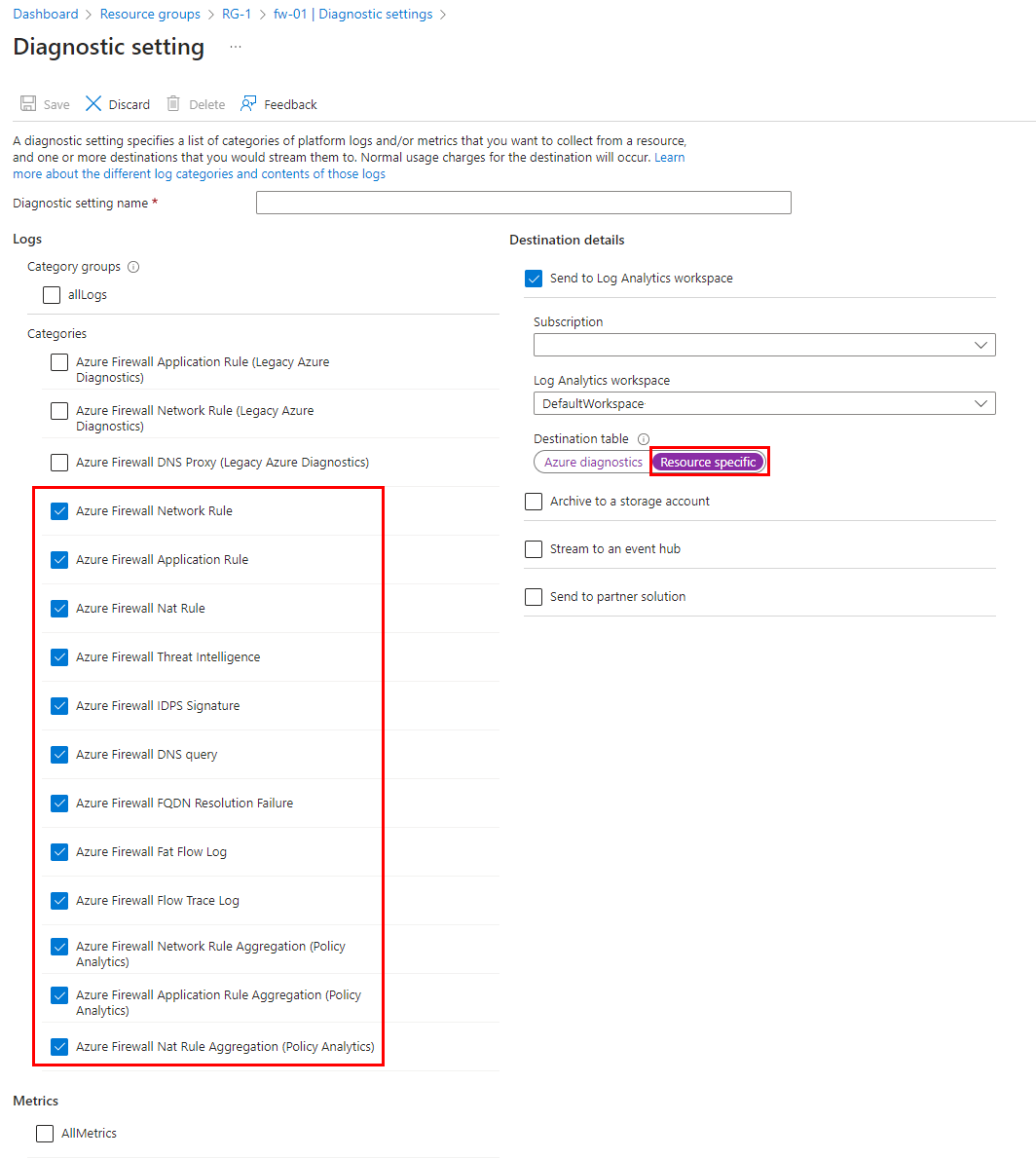
Task: Select the Resource specific destination table
Action: 710,462
